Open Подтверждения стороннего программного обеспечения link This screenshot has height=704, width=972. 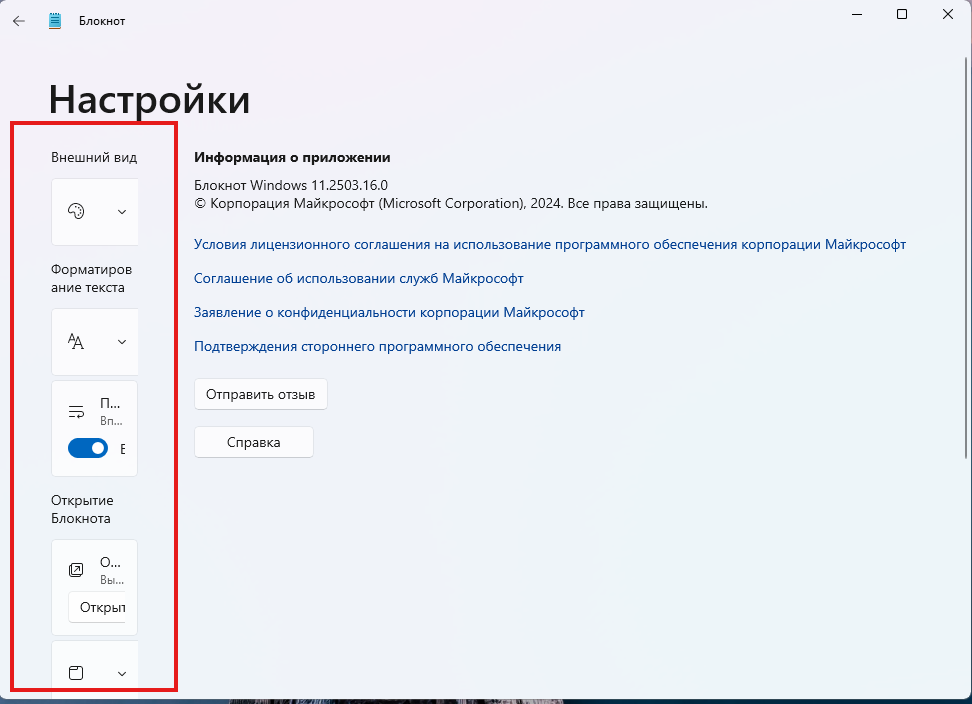pos(378,346)
